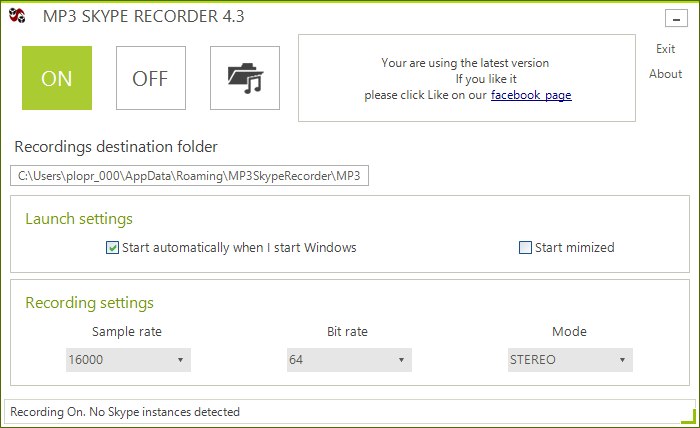Click the recordings destination folder path field
The width and height of the screenshot is (700, 428).
point(189,176)
